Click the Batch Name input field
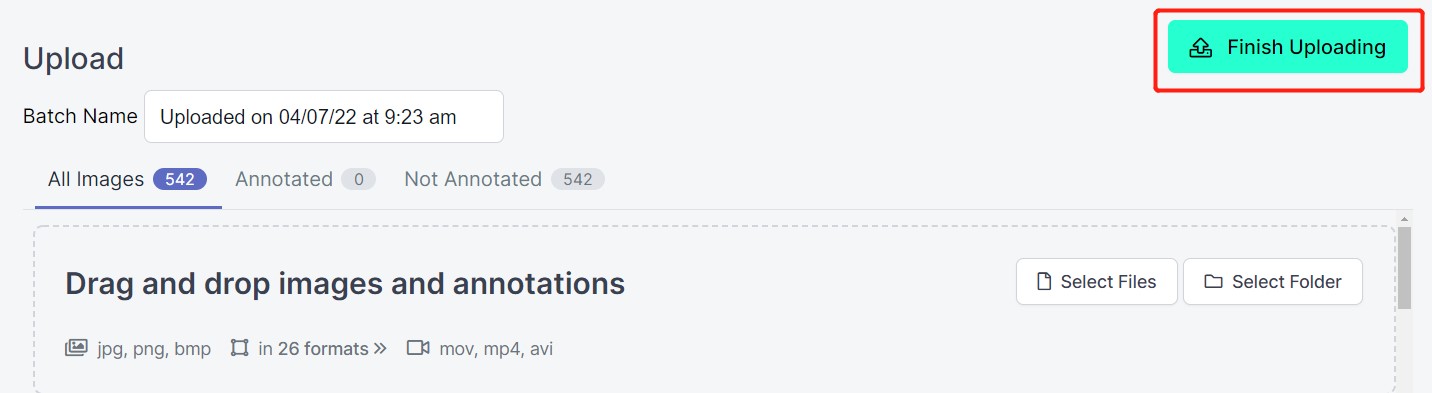The width and height of the screenshot is (1432, 393). coord(324,117)
